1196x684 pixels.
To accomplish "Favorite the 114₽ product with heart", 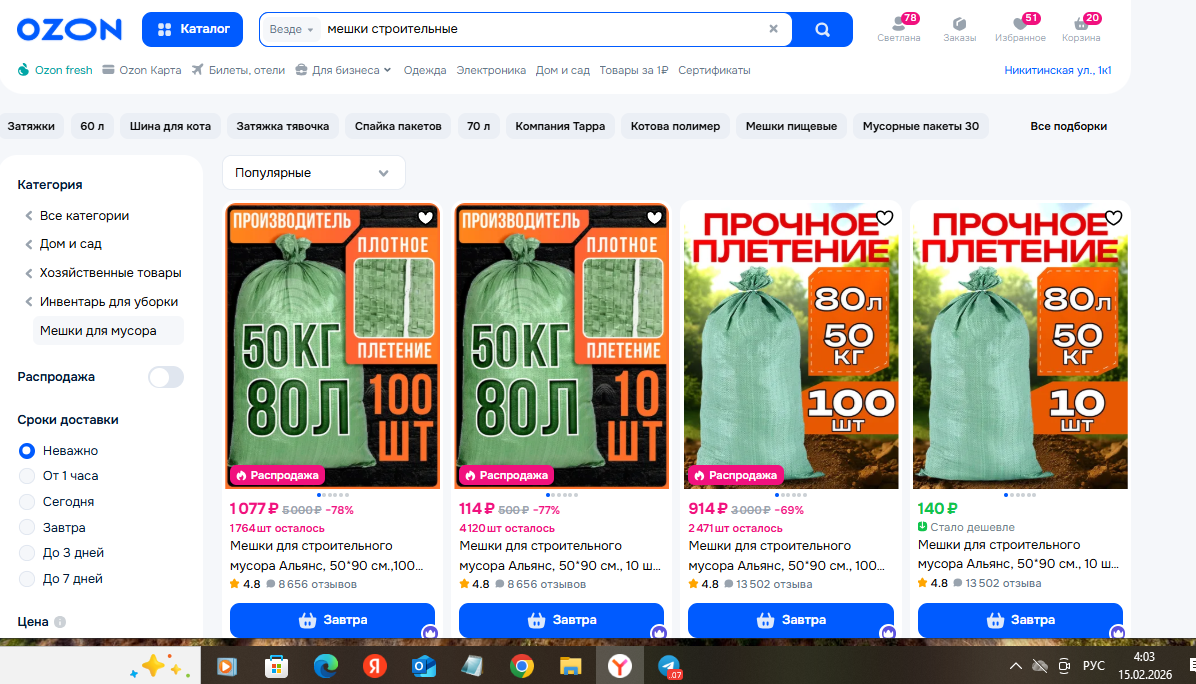I will [654, 218].
